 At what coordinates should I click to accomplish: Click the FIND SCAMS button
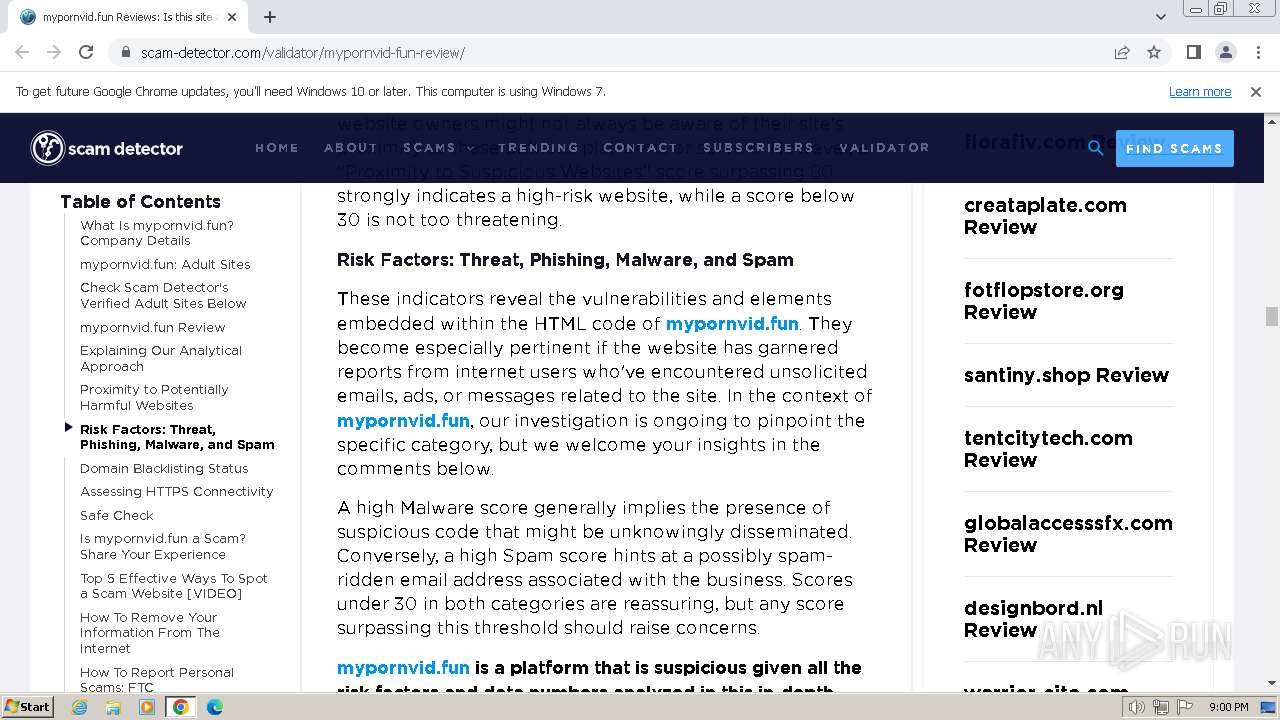tap(1174, 148)
